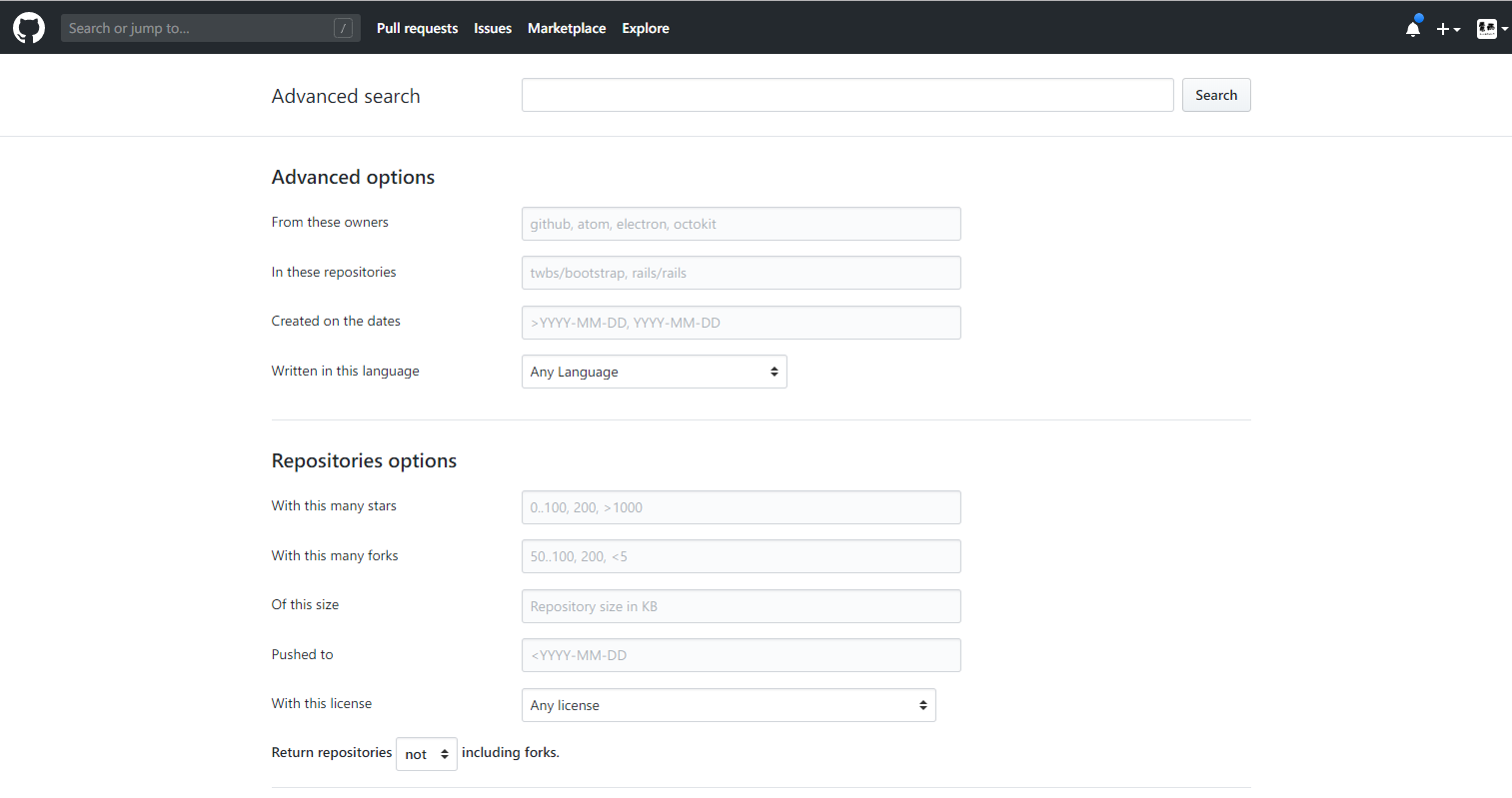
Task: Open the GitHub home logo
Action: (x=29, y=28)
